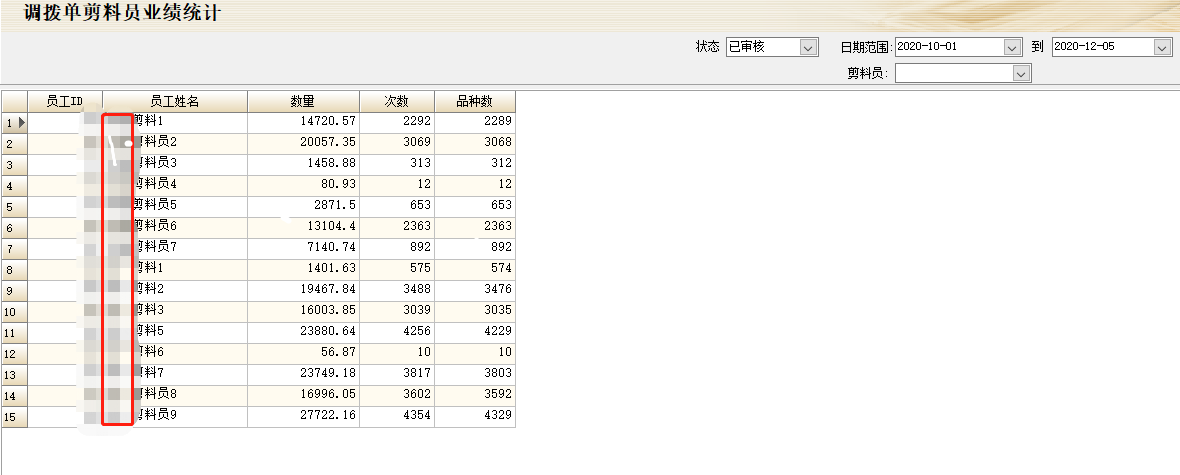This screenshot has width=1180, height=475.
Task: Expand the start date 2020-10-01 picker arrow
Action: tap(1012, 47)
